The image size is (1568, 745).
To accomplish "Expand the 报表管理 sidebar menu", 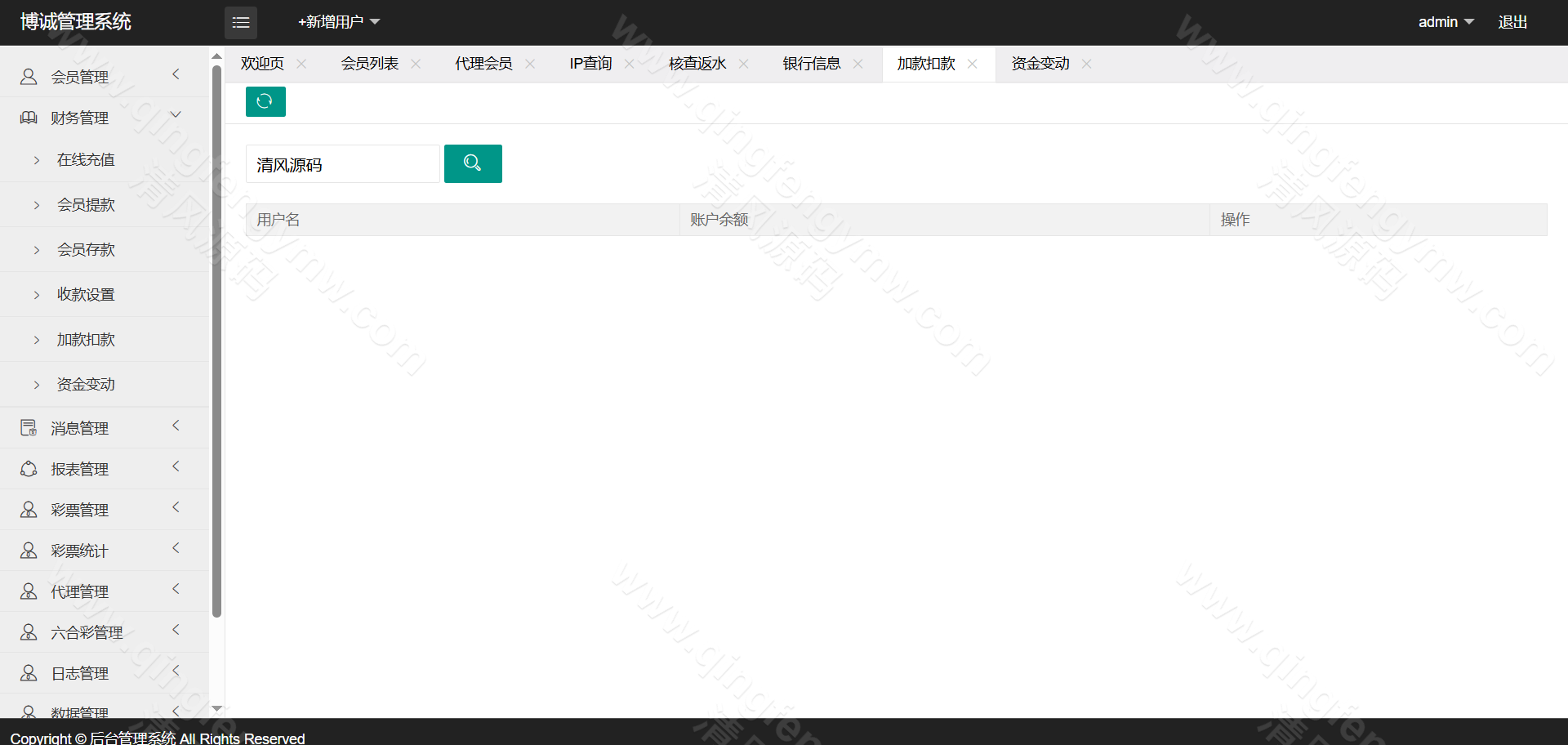I will click(x=80, y=469).
